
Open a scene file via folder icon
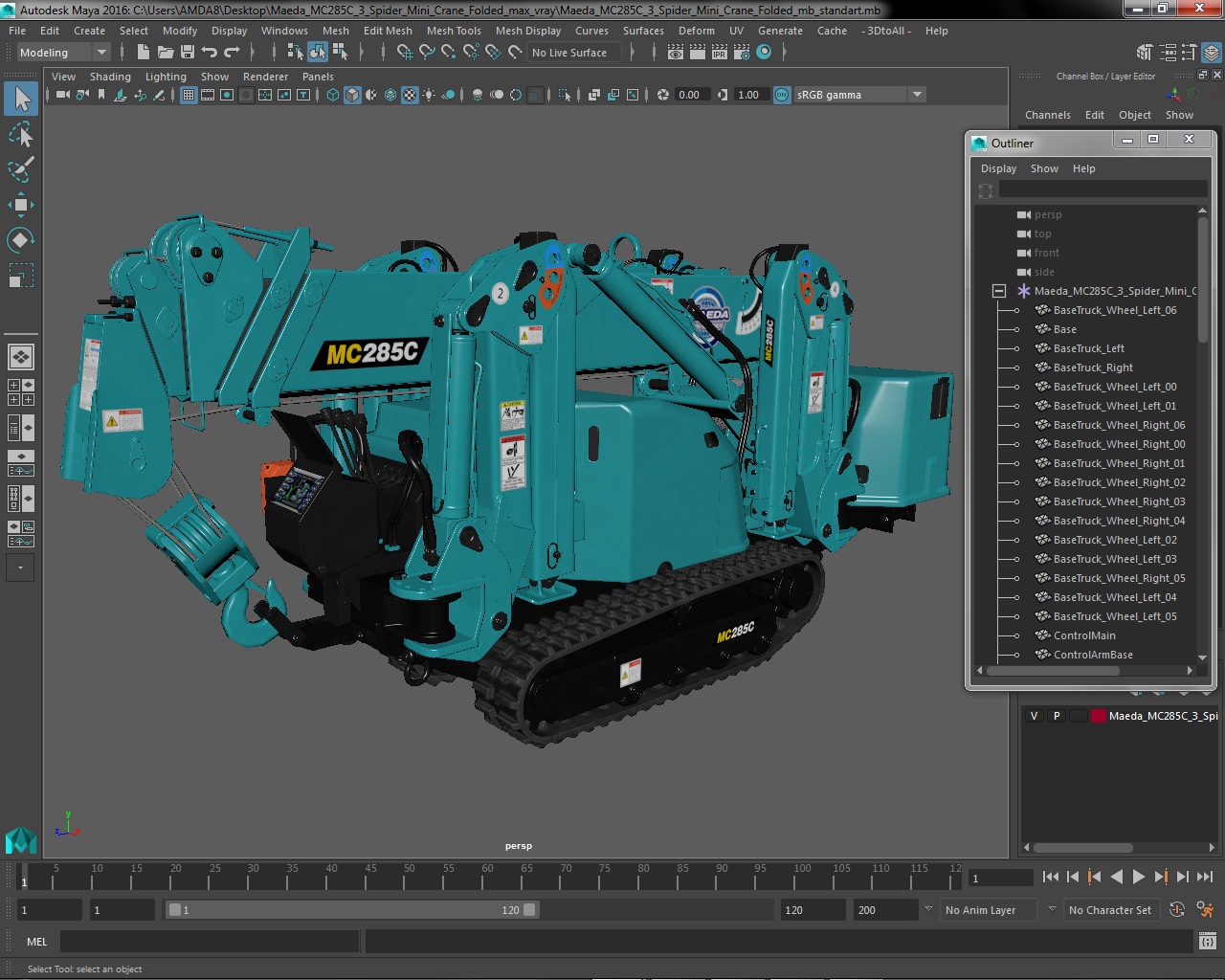coord(165,53)
